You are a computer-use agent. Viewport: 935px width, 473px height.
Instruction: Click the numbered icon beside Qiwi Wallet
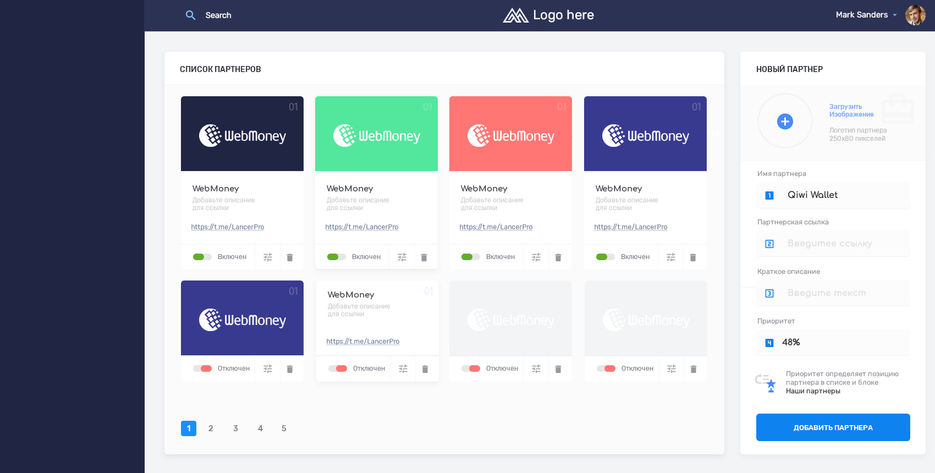[x=769, y=195]
